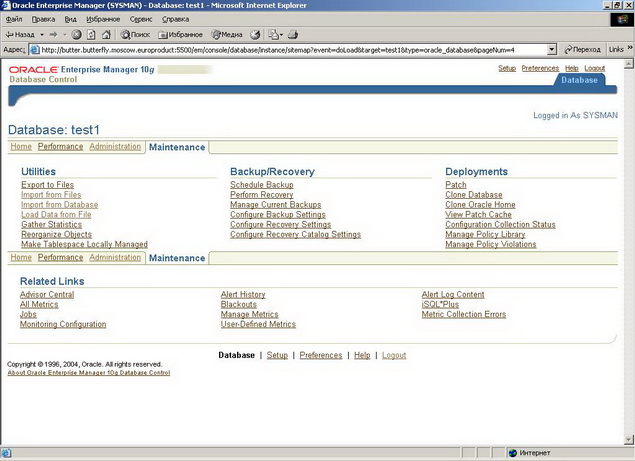Open Perform Recovery link
Viewport: 635px width, 461px height.
262,194
